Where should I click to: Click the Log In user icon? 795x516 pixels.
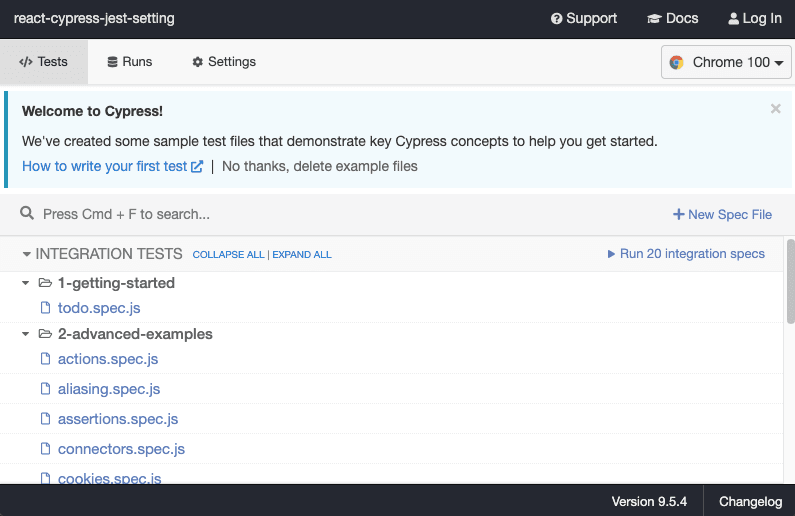pos(733,19)
